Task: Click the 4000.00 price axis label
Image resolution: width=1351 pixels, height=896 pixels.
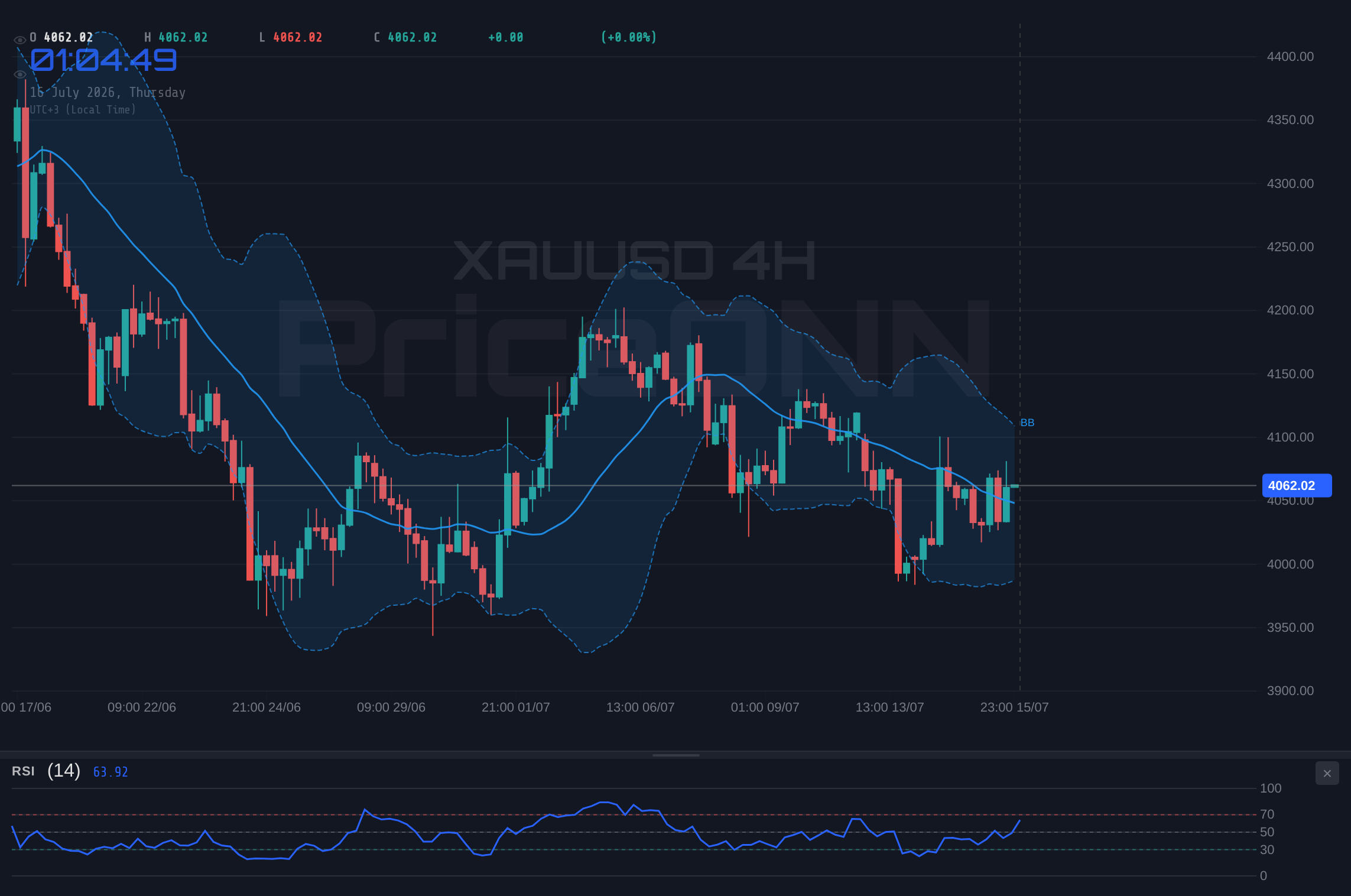Action: [1290, 564]
